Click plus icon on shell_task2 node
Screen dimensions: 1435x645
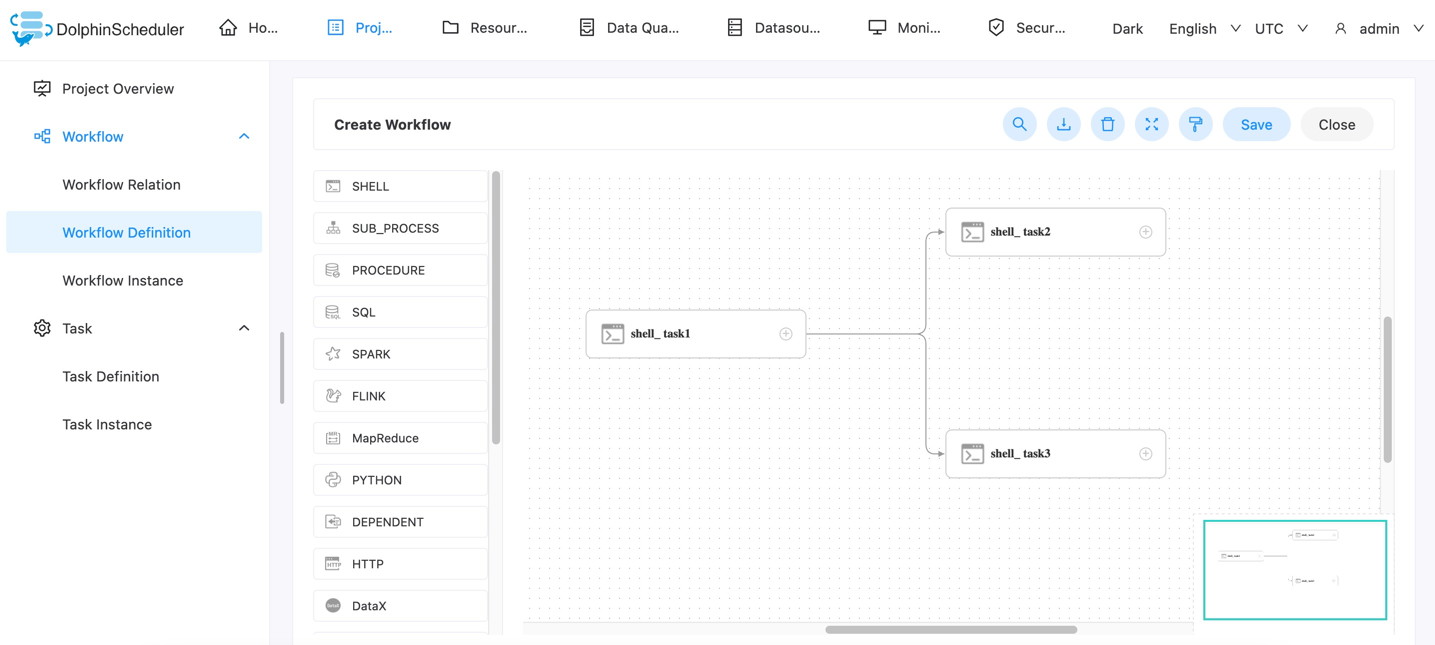(1146, 232)
